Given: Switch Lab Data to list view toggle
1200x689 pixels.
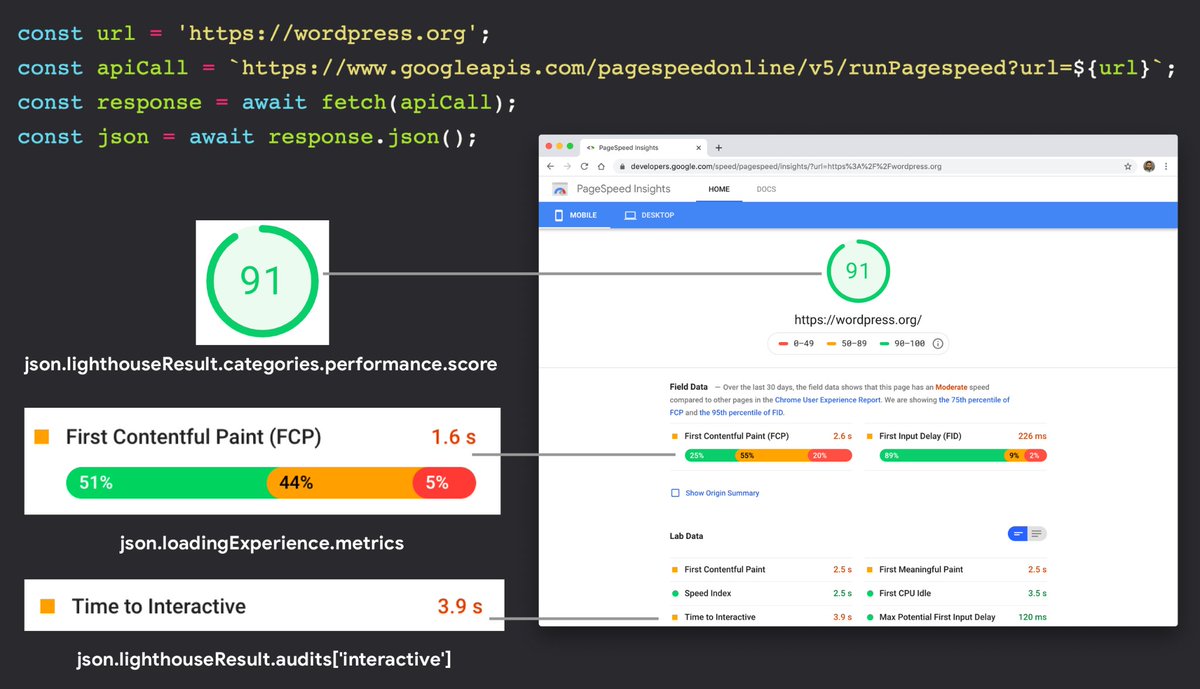Looking at the screenshot, I should coord(1036,533).
